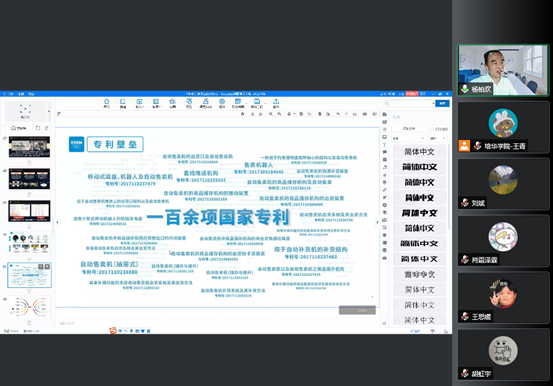This screenshot has width=553, height=386.
Task: Click the export upload-arrow icon in top toolbar
Action: pos(276,102)
